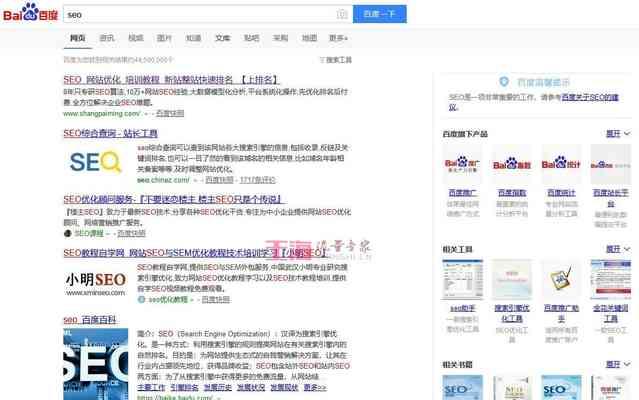Image resolution: width=639 pixels, height=400 pixels.
Task: Click the Baidu logo
Action: [x=31, y=13]
